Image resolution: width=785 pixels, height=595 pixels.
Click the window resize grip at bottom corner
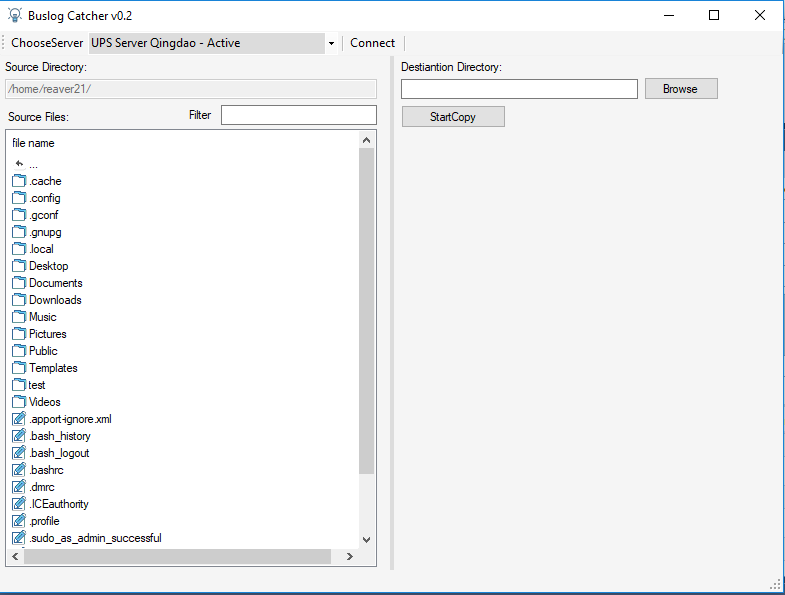775,585
